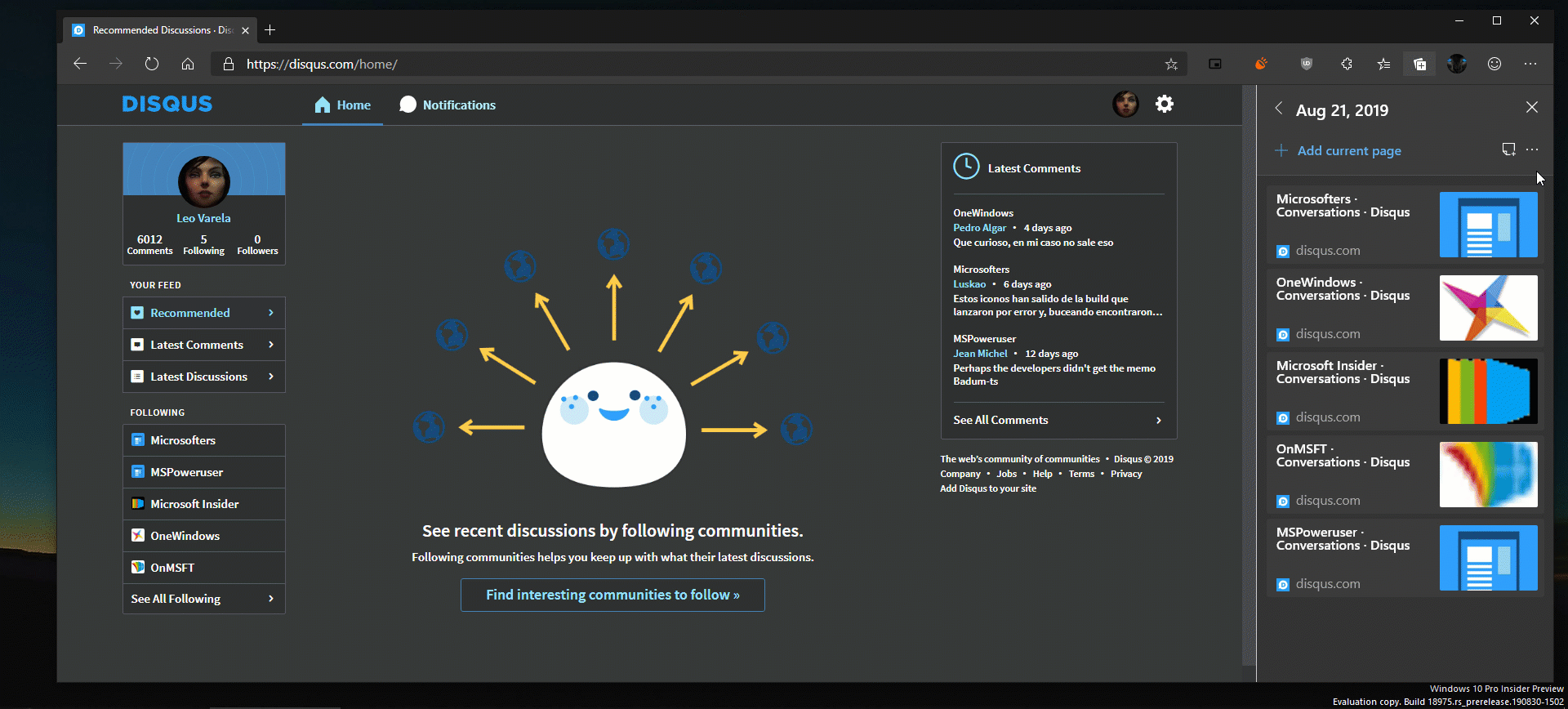
Task: Open Microsoft Insider in Following list
Action: coord(204,504)
